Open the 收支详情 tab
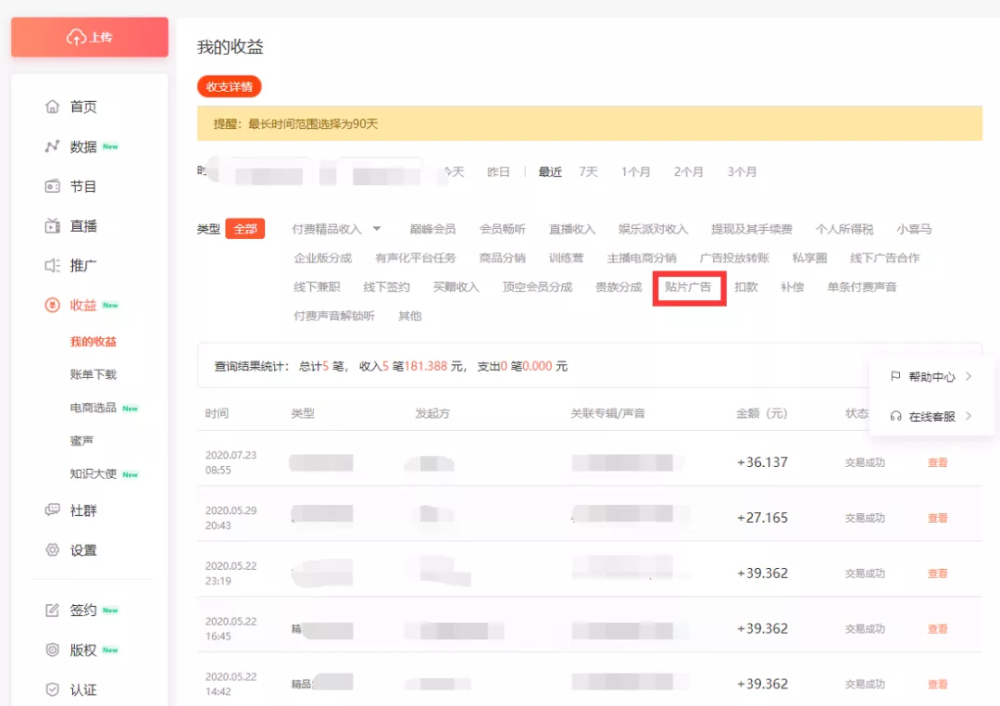The image size is (1000, 706). [229, 86]
